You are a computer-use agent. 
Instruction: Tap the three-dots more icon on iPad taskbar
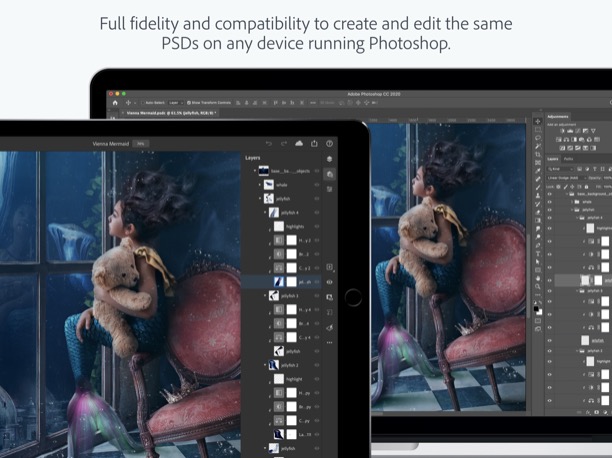pyautogui.click(x=330, y=342)
